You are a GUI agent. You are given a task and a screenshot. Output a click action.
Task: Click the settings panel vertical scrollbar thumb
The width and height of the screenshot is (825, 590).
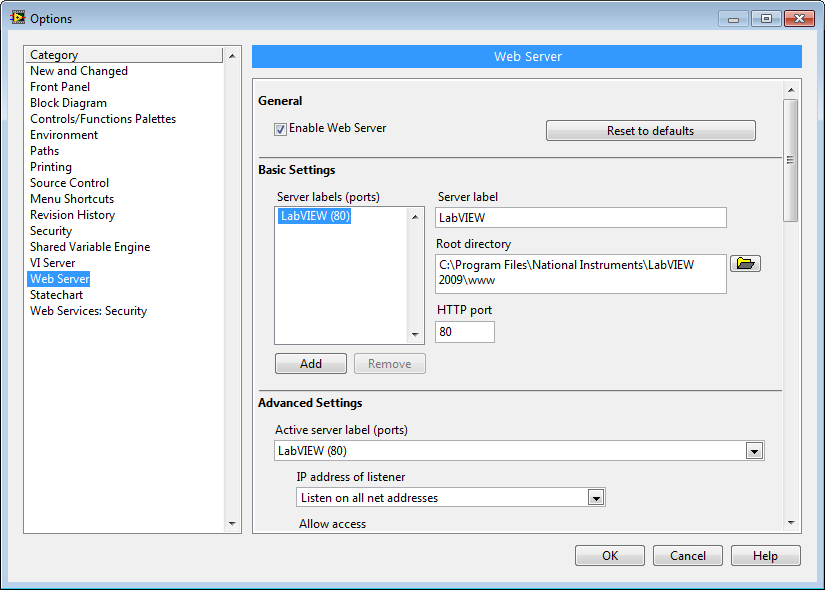[790, 161]
